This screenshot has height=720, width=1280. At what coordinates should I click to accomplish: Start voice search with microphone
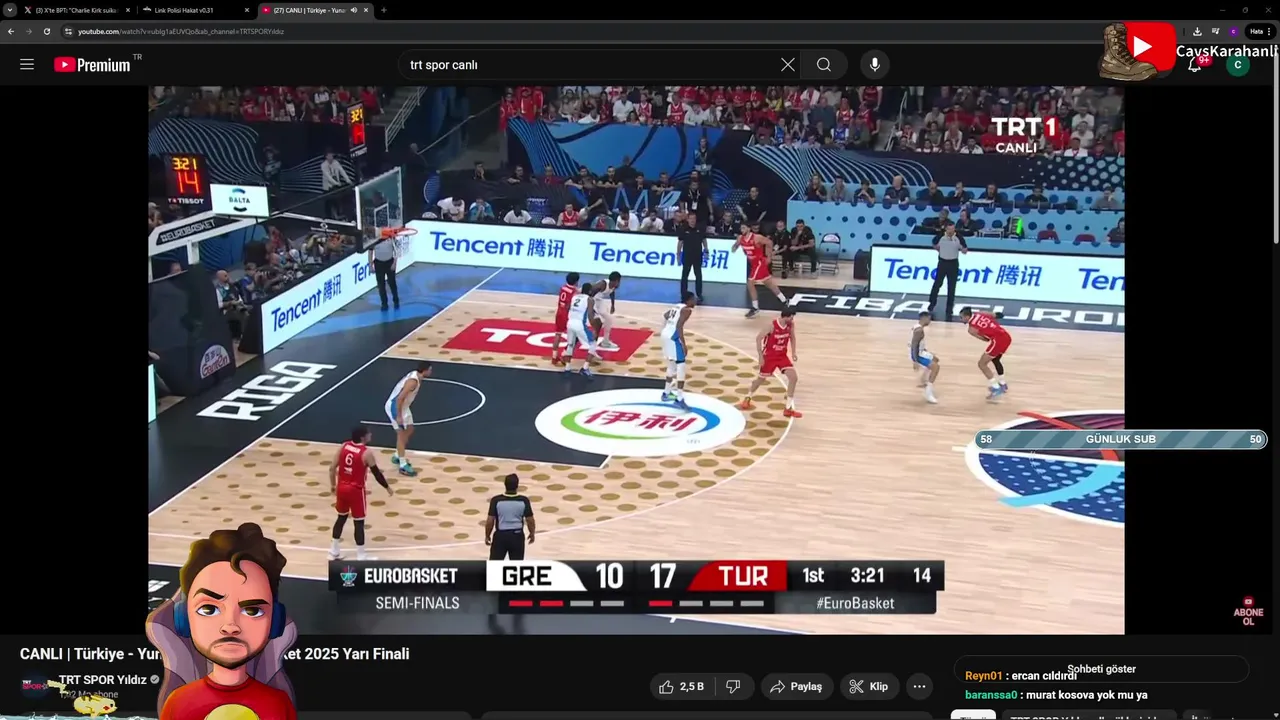click(875, 64)
